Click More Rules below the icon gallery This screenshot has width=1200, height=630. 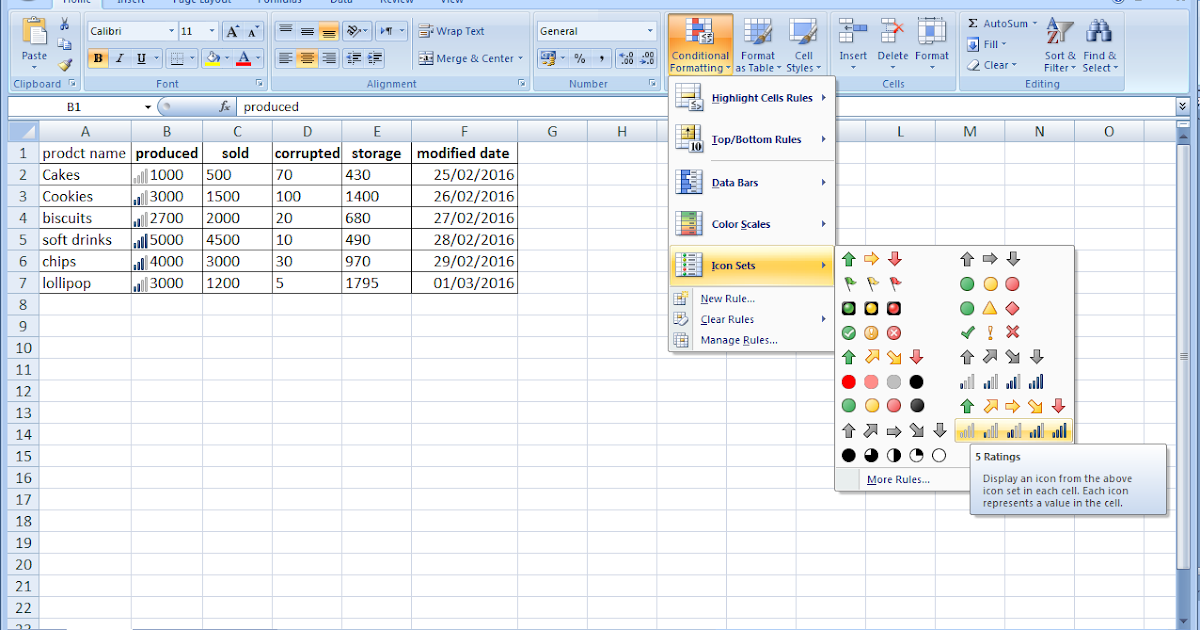(x=897, y=479)
